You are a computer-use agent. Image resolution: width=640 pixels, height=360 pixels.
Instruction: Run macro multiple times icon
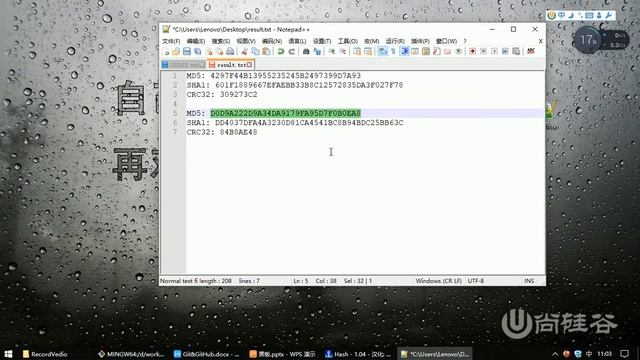click(x=505, y=51)
